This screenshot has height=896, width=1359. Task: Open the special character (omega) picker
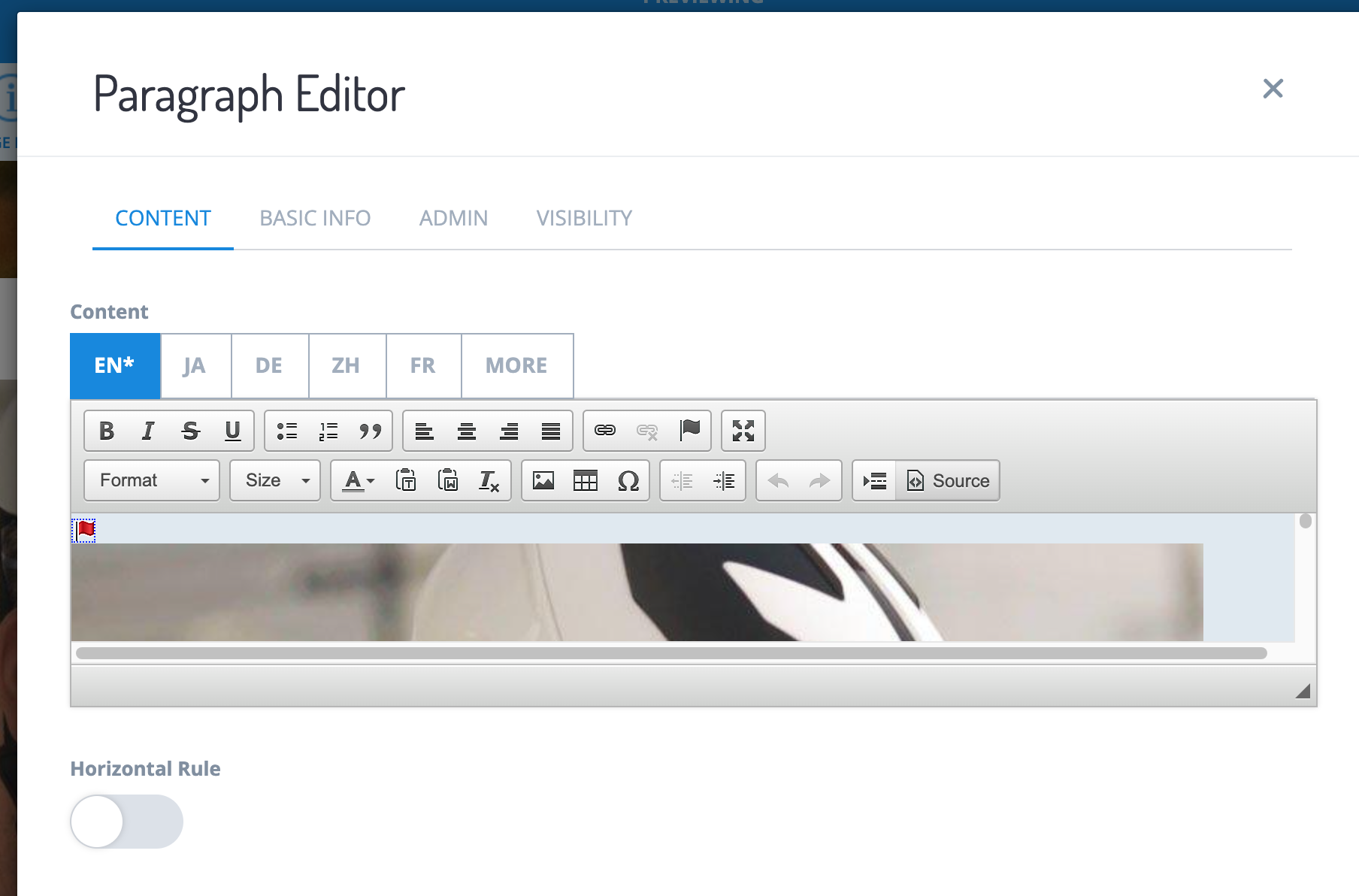point(628,480)
